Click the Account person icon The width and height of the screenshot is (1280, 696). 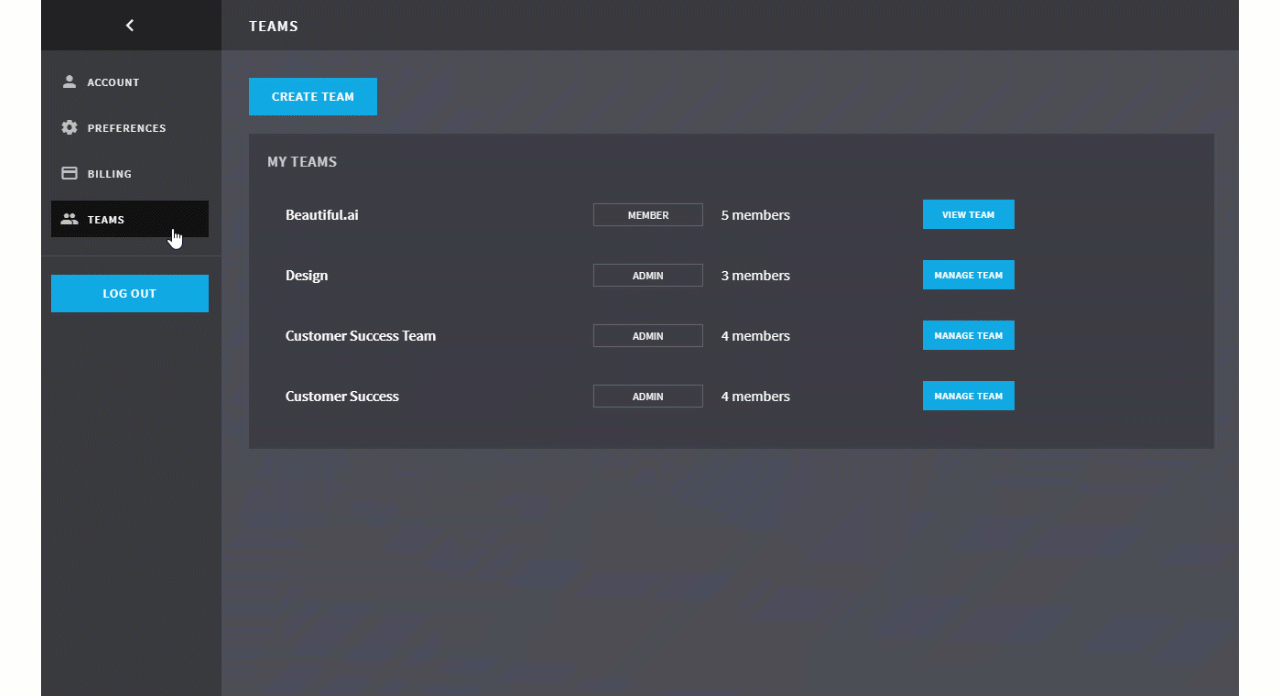(69, 82)
